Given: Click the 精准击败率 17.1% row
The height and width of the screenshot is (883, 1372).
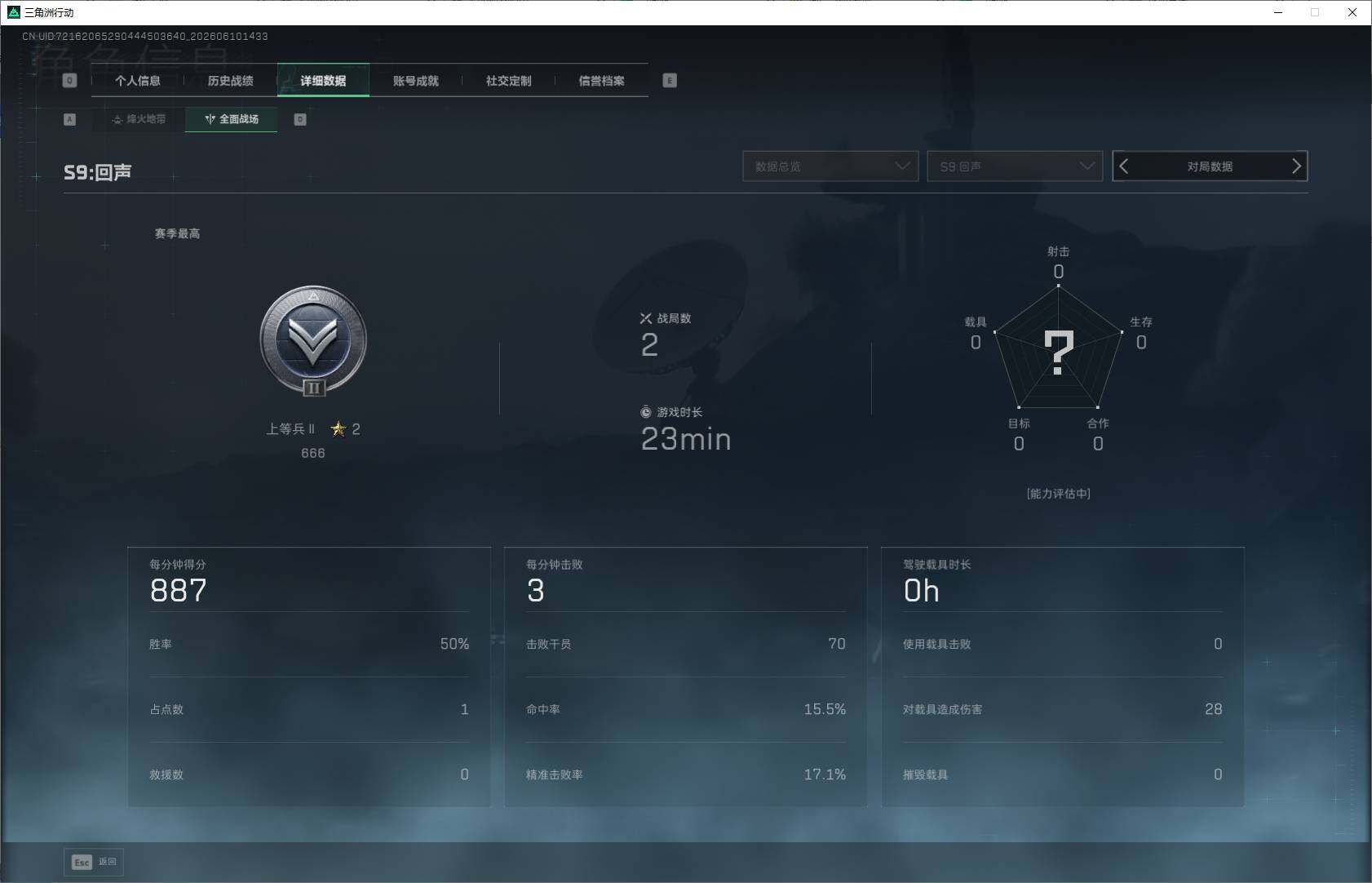Looking at the screenshot, I should coord(686,774).
